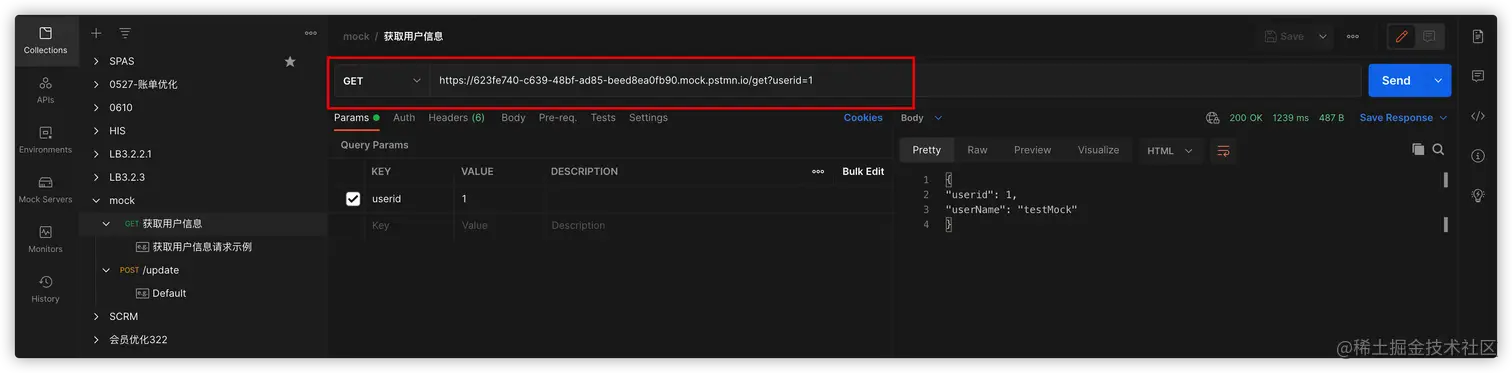This screenshot has width=1512, height=373.
Task: Open the Environments sidebar section
Action: [45, 139]
